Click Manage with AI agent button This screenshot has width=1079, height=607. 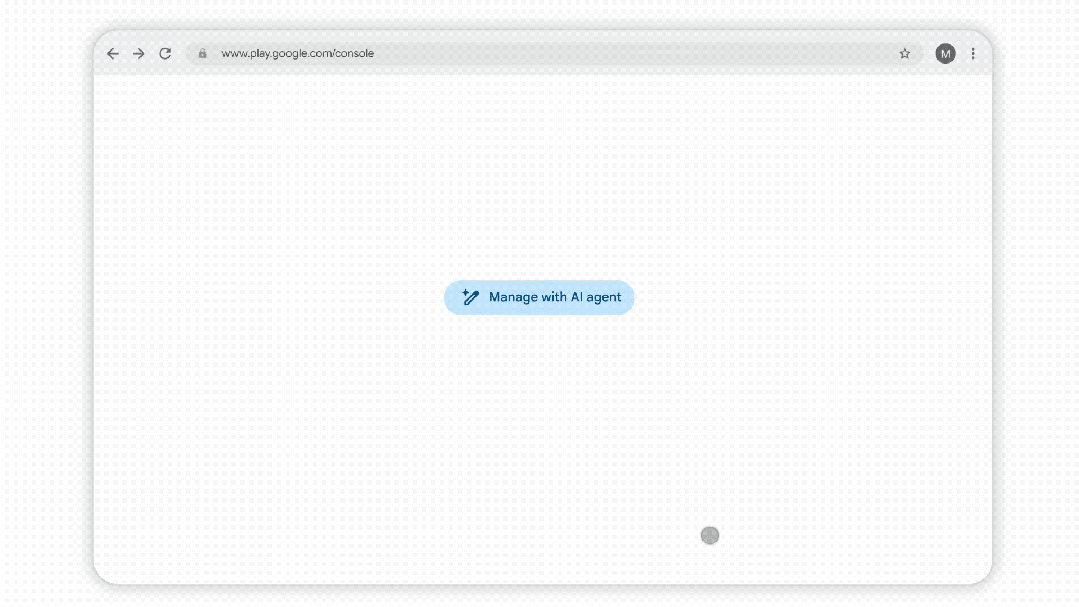pyautogui.click(x=539, y=297)
